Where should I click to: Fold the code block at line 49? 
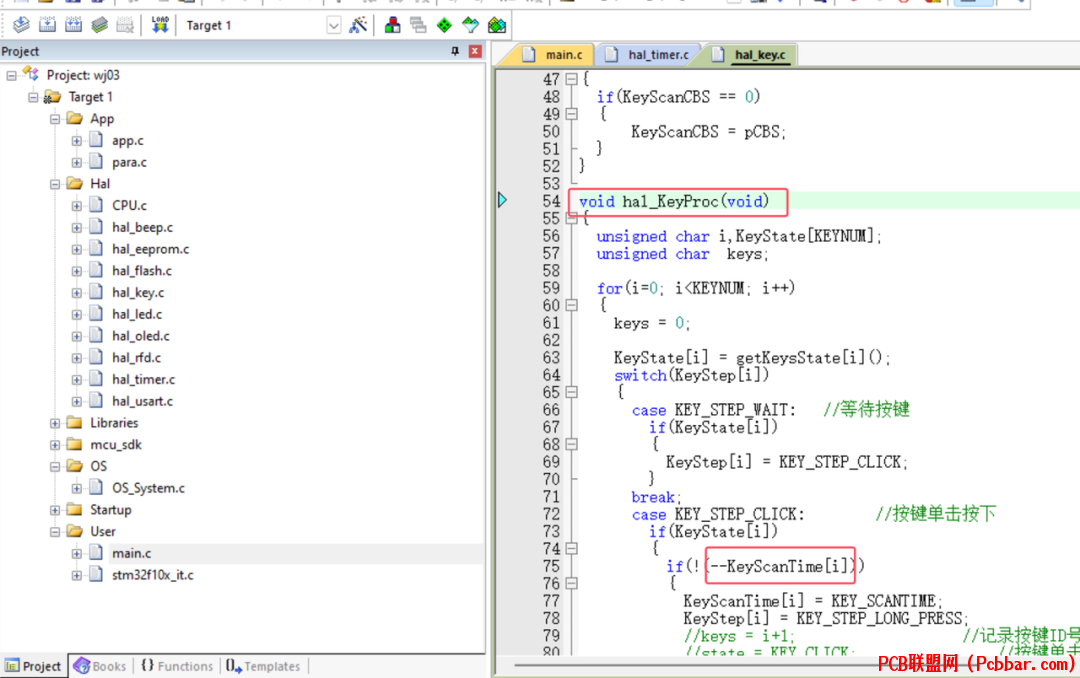point(571,114)
